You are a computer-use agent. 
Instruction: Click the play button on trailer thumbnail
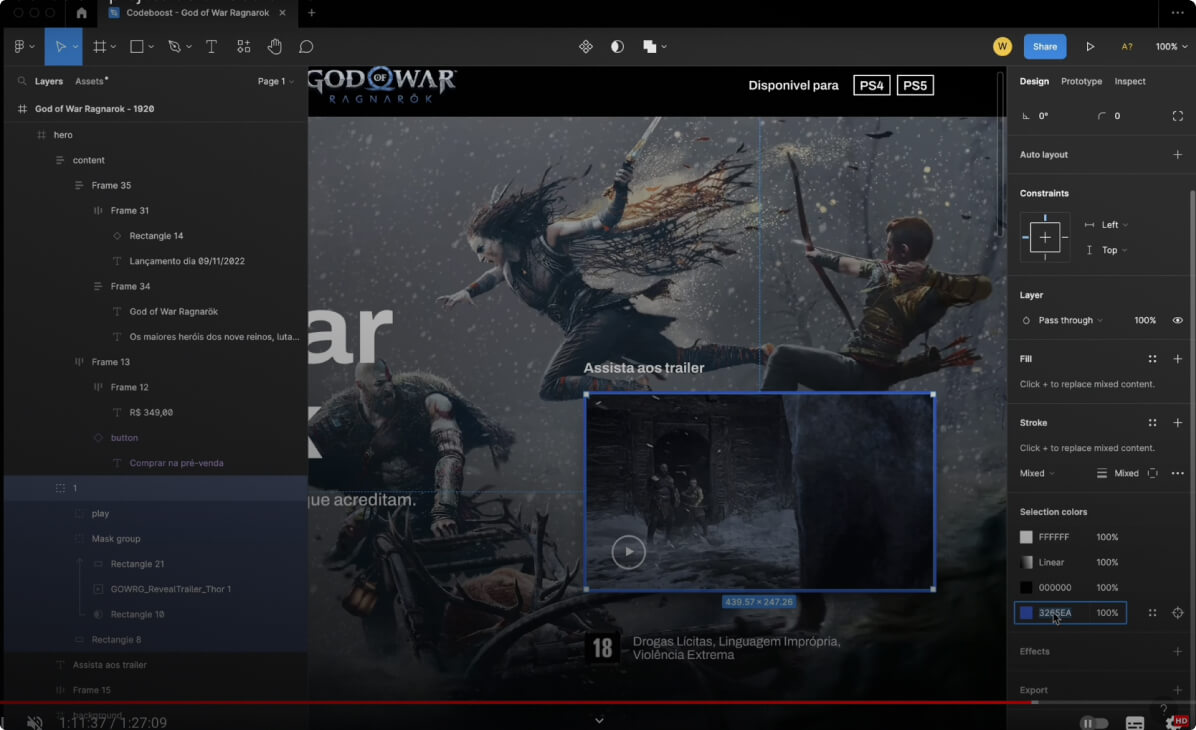click(x=628, y=552)
